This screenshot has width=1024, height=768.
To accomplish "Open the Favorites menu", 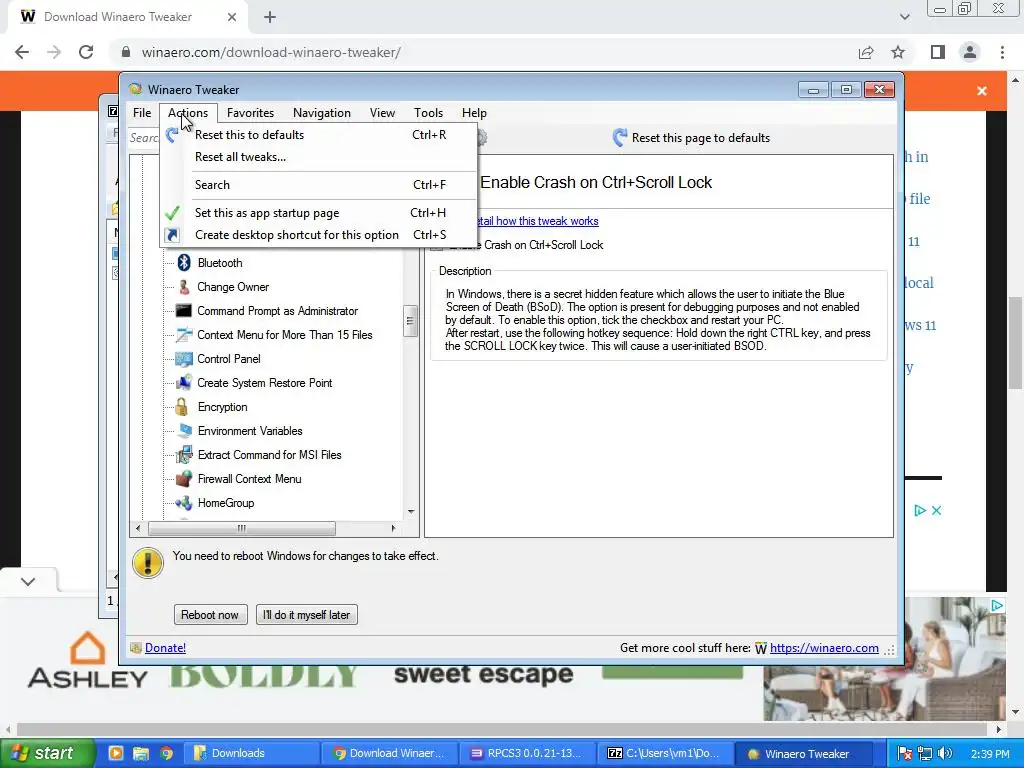I will (x=250, y=113).
